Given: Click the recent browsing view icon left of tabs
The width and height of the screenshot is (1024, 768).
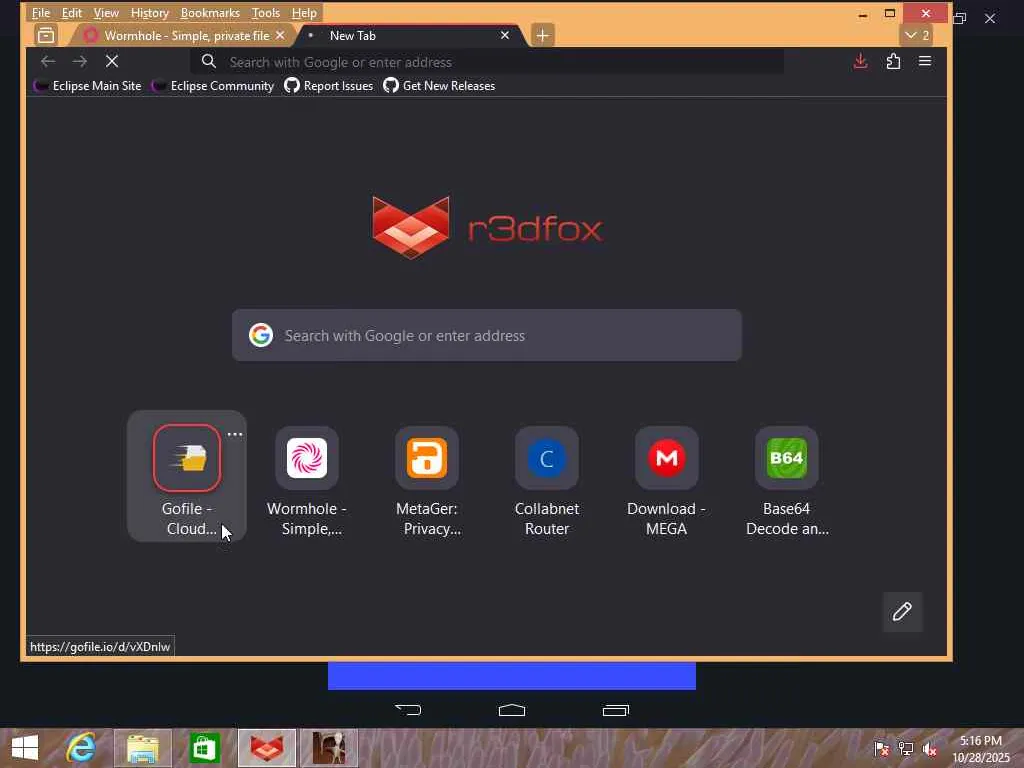Looking at the screenshot, I should click(x=46, y=35).
